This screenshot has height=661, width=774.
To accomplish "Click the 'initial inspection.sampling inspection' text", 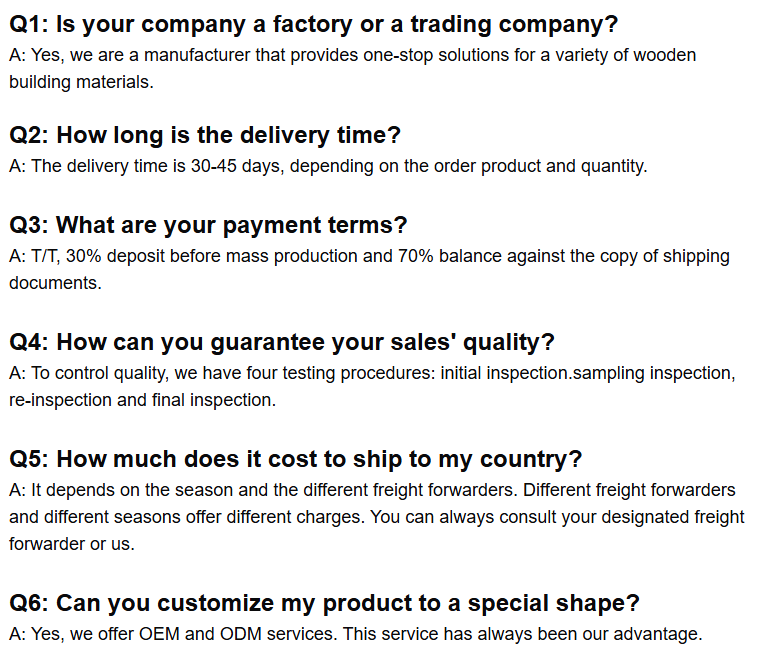I will click(587, 373).
